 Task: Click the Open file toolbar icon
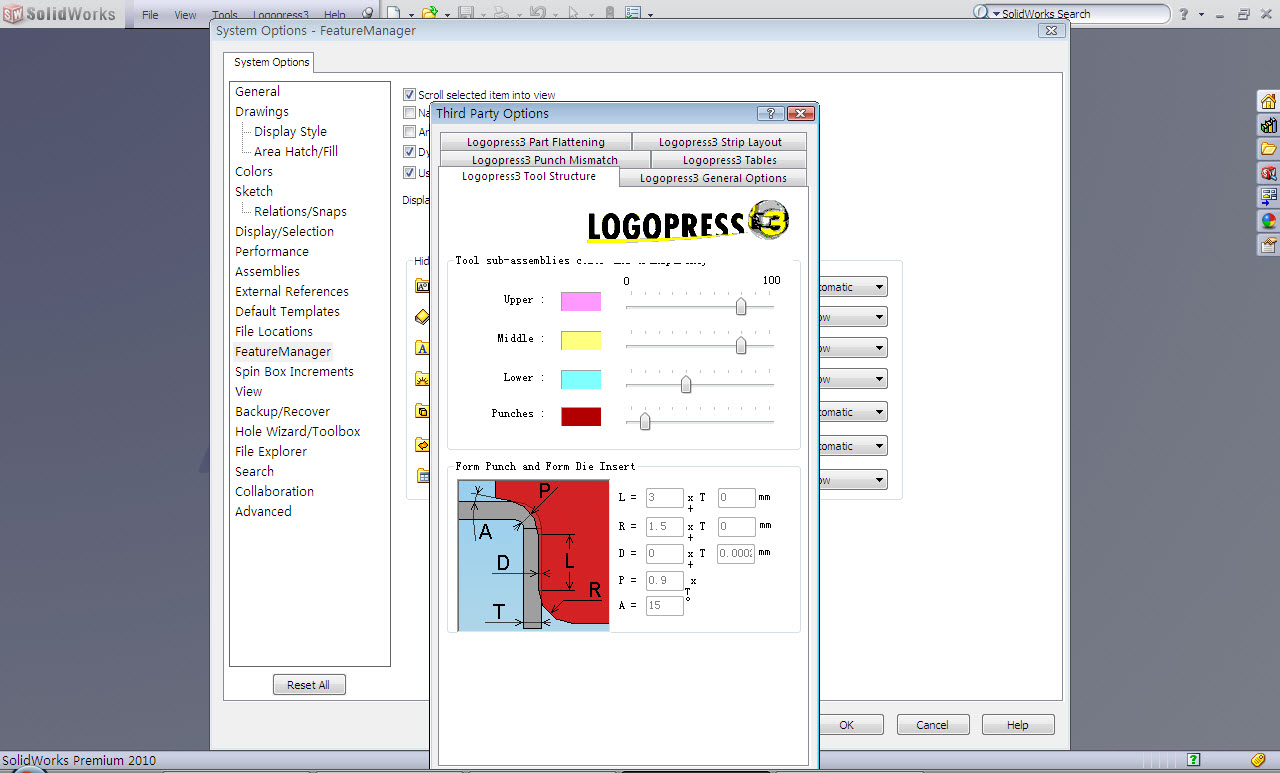[429, 14]
